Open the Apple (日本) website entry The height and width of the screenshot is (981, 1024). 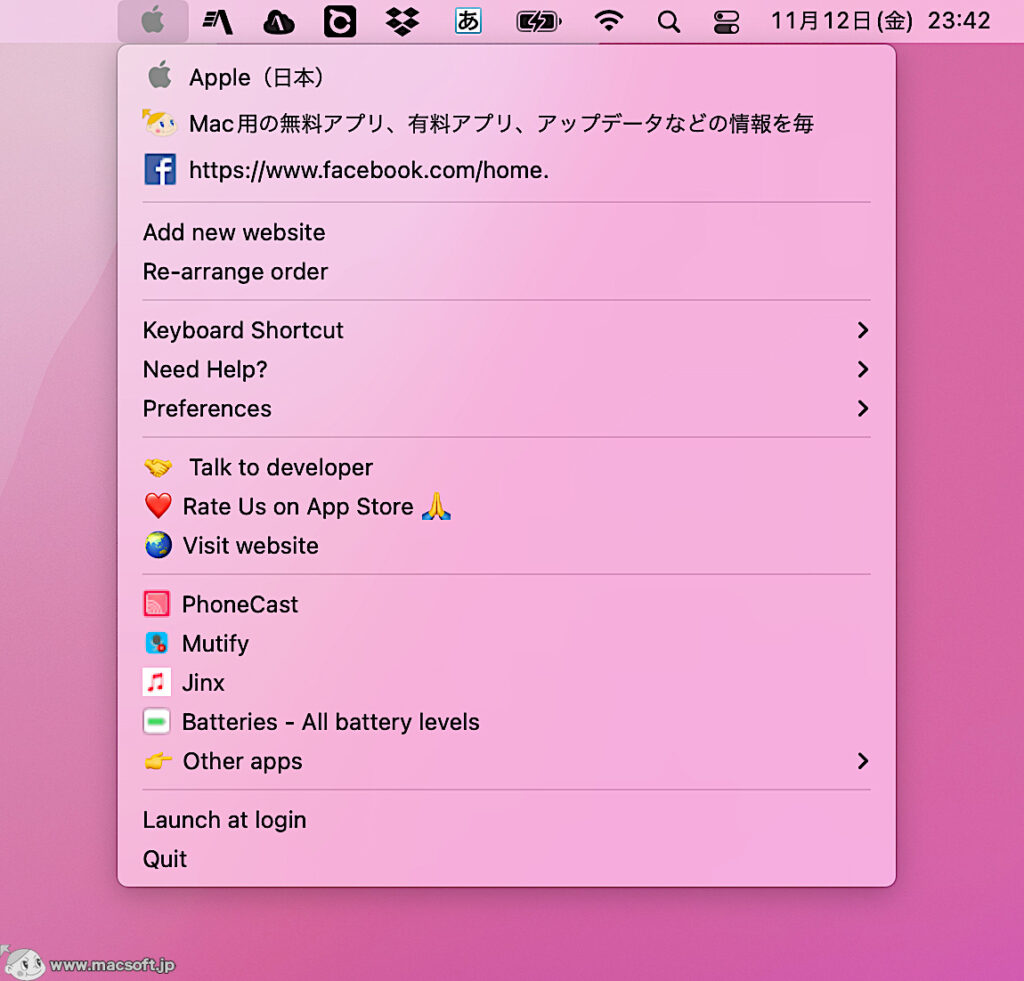[x=506, y=78]
